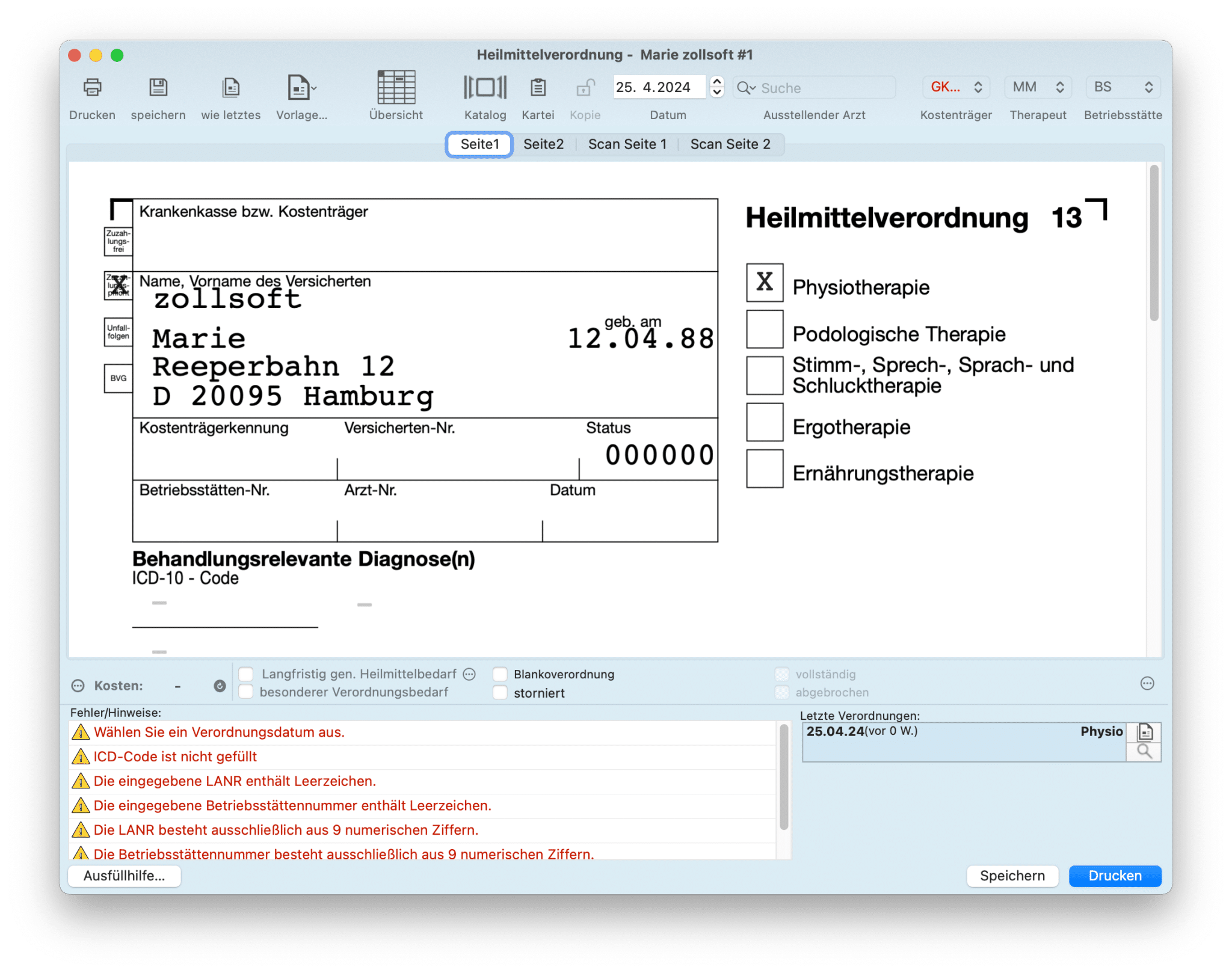This screenshot has height=973, width=1232.
Task: Open the Kartei clipboard icon
Action: tap(538, 88)
